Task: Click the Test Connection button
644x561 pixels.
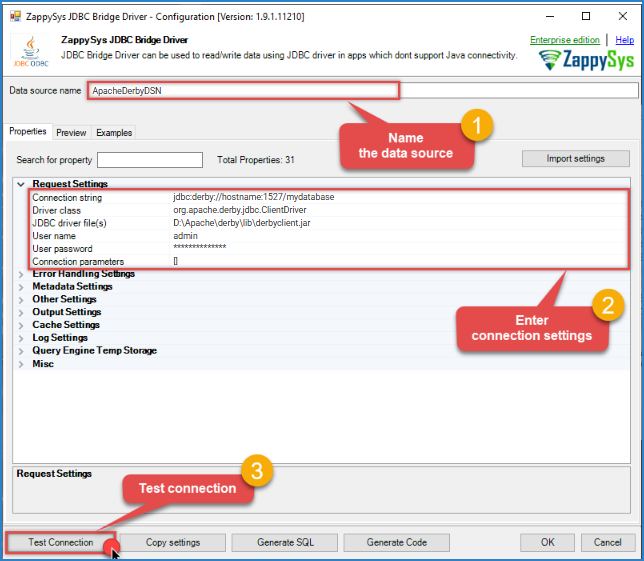Action: [61, 542]
